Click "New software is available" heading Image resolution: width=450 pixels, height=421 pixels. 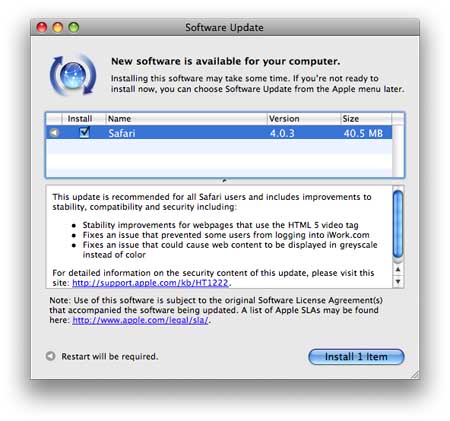coord(225,61)
